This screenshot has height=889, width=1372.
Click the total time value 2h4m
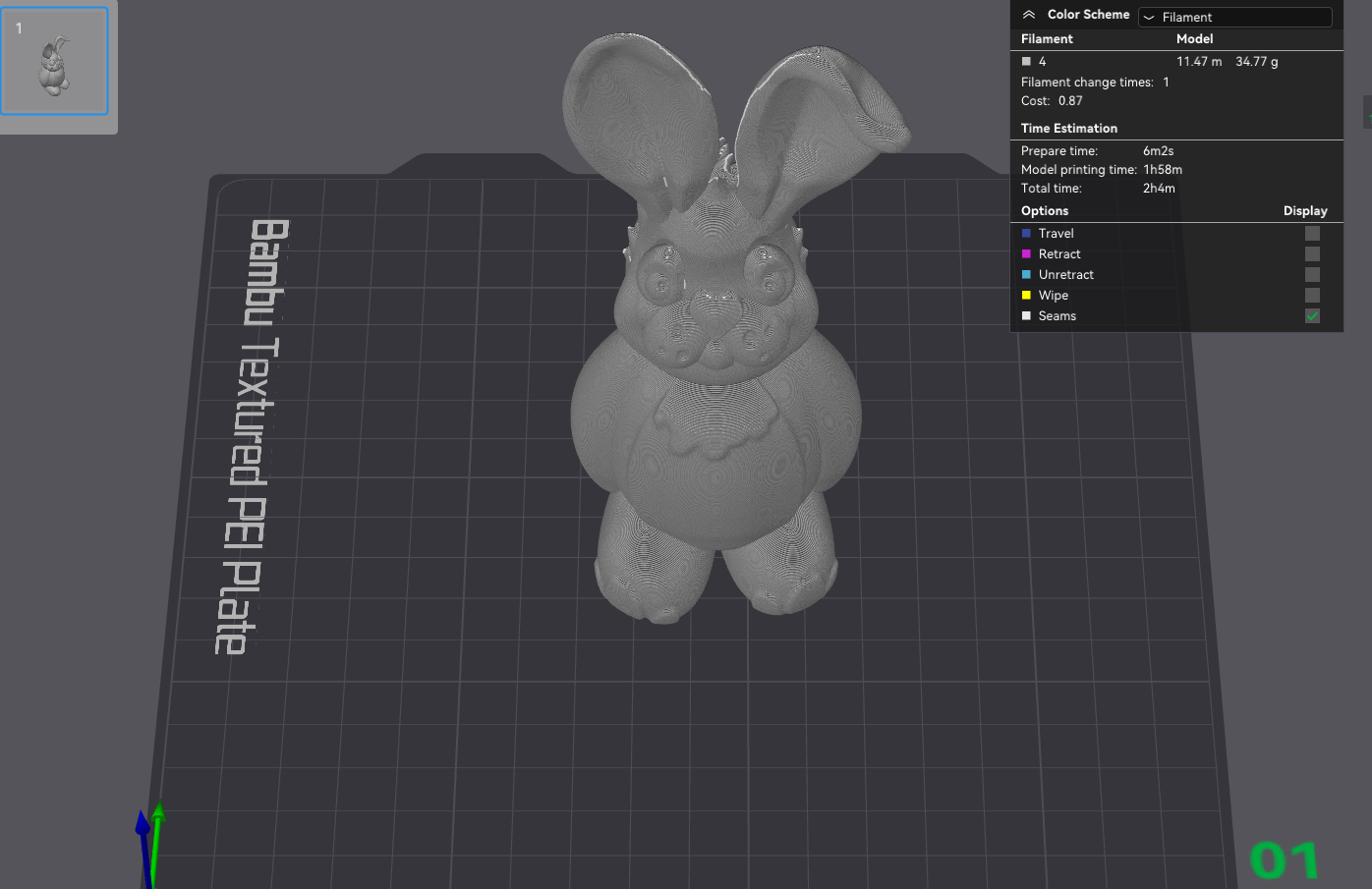[1159, 188]
